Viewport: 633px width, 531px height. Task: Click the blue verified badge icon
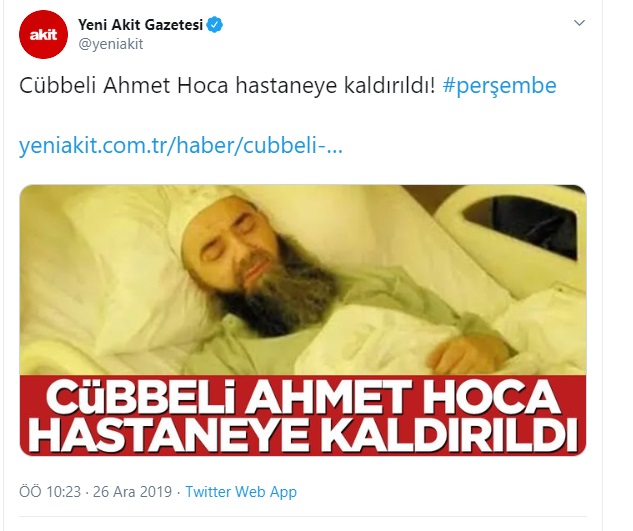click(215, 25)
